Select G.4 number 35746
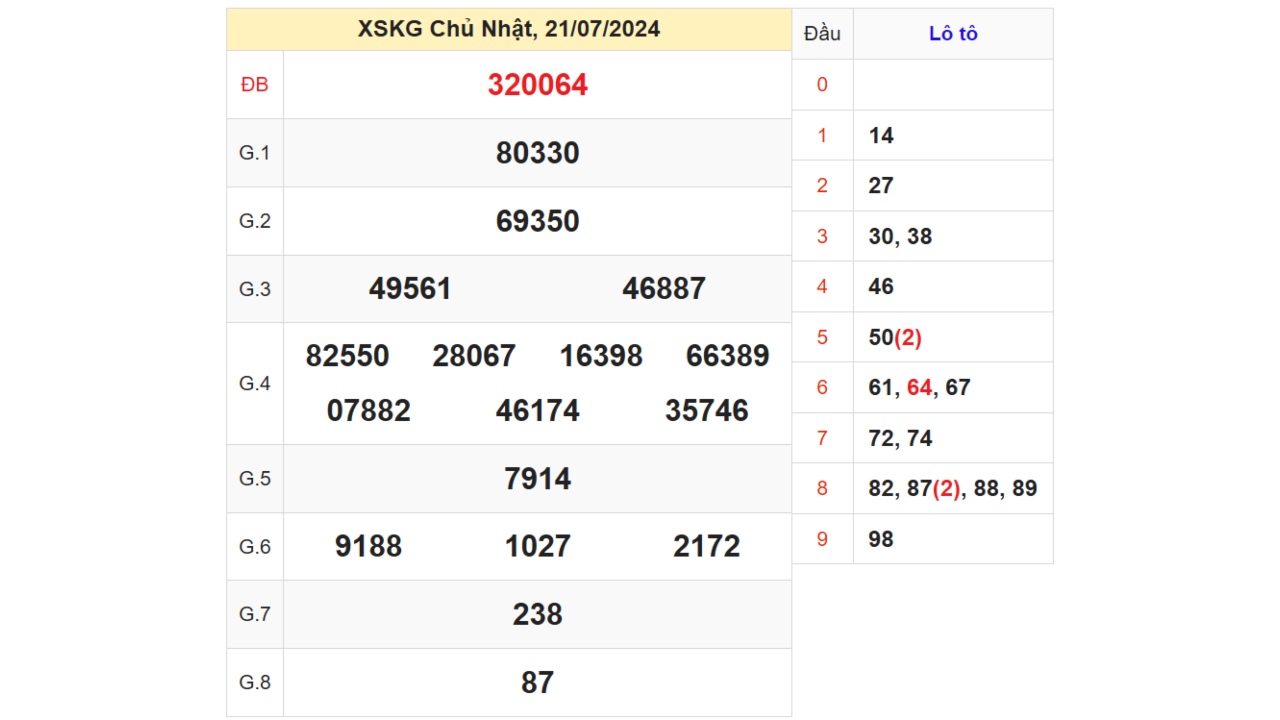Viewport: 1280px width, 720px height. [707, 411]
